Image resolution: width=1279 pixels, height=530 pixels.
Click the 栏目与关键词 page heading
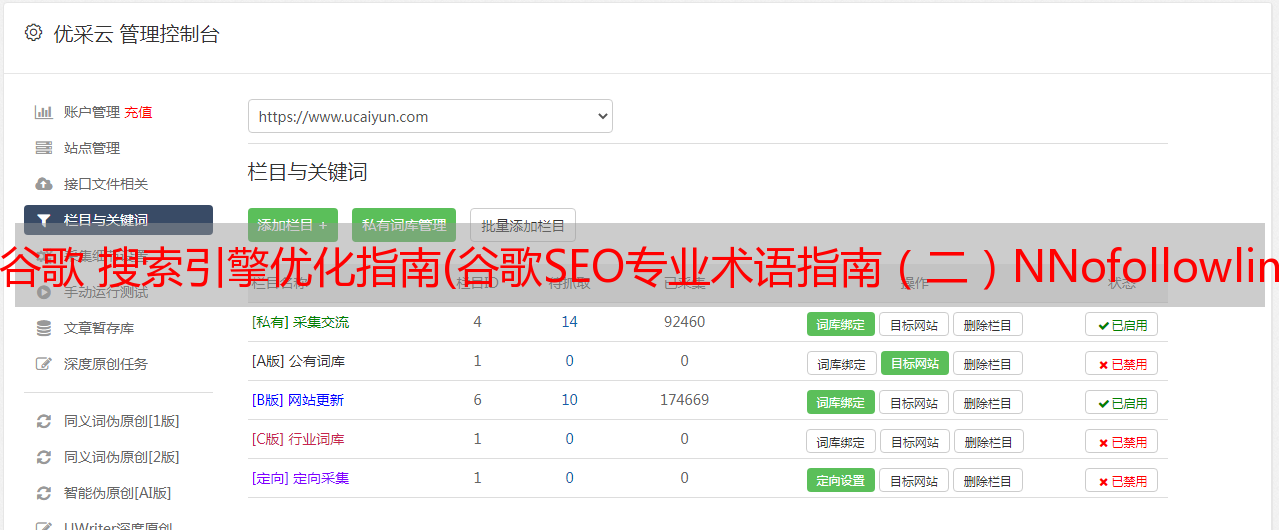(x=307, y=172)
